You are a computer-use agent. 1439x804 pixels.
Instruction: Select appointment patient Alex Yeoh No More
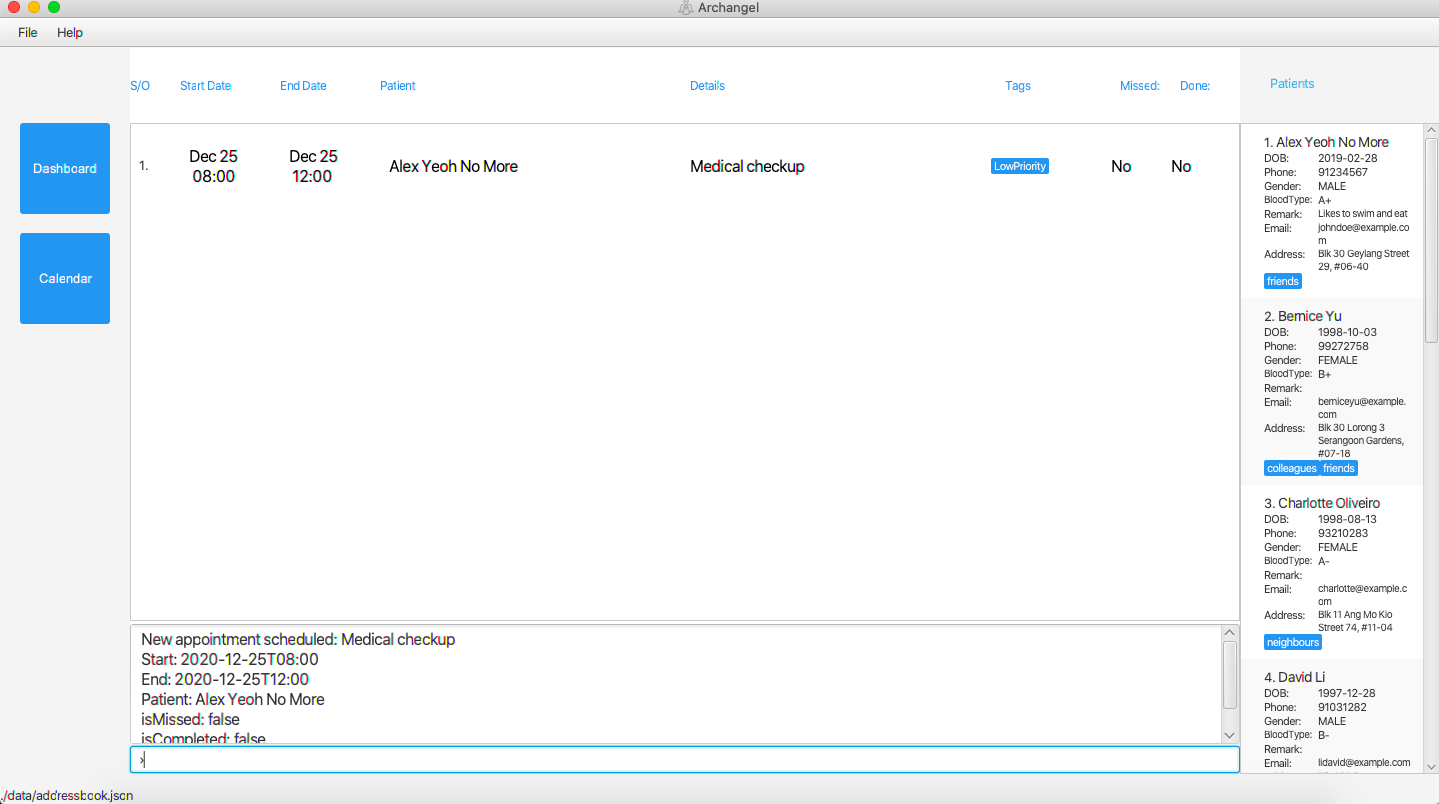tap(453, 167)
